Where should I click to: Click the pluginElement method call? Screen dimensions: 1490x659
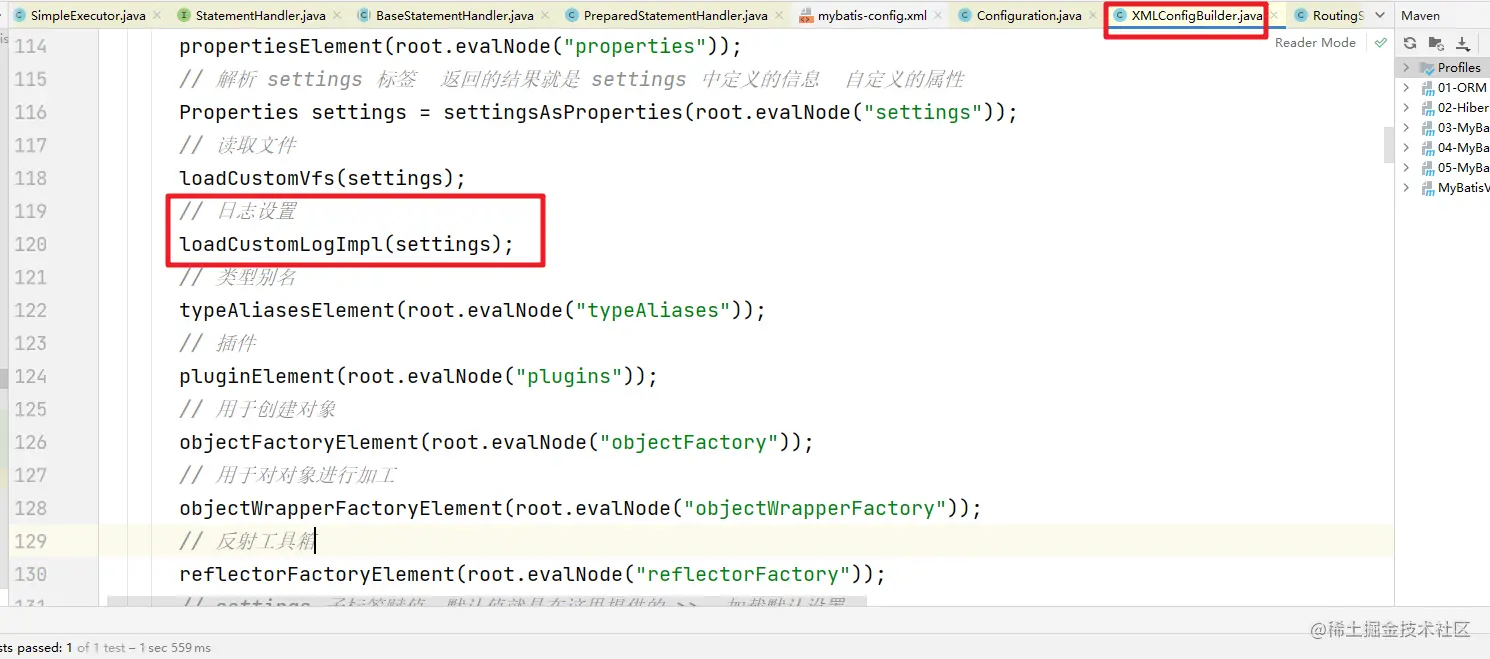click(x=418, y=376)
